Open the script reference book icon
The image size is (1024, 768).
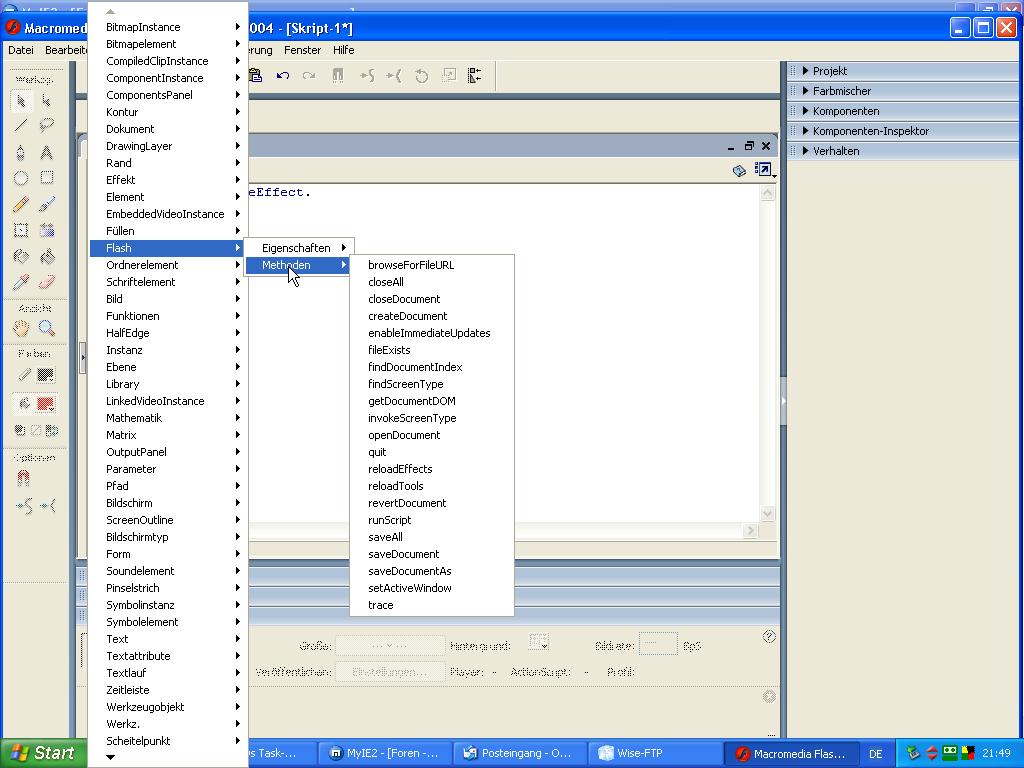[739, 170]
